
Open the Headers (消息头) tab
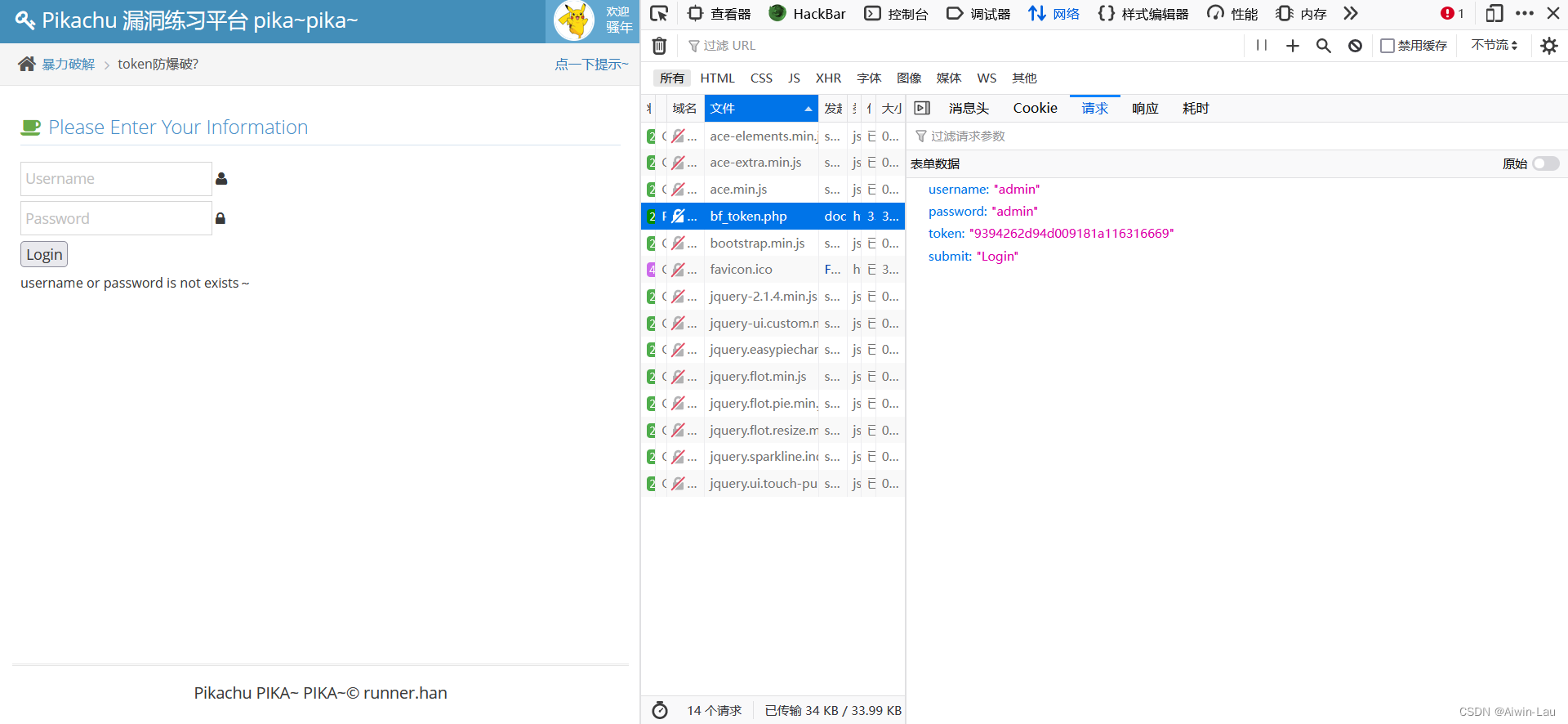969,109
